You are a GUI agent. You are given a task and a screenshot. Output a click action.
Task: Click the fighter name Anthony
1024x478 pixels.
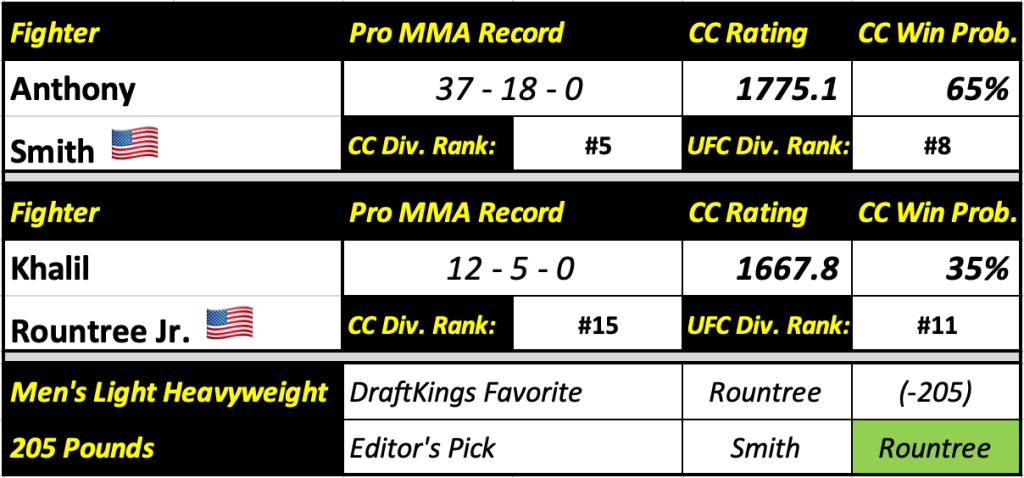72,91
